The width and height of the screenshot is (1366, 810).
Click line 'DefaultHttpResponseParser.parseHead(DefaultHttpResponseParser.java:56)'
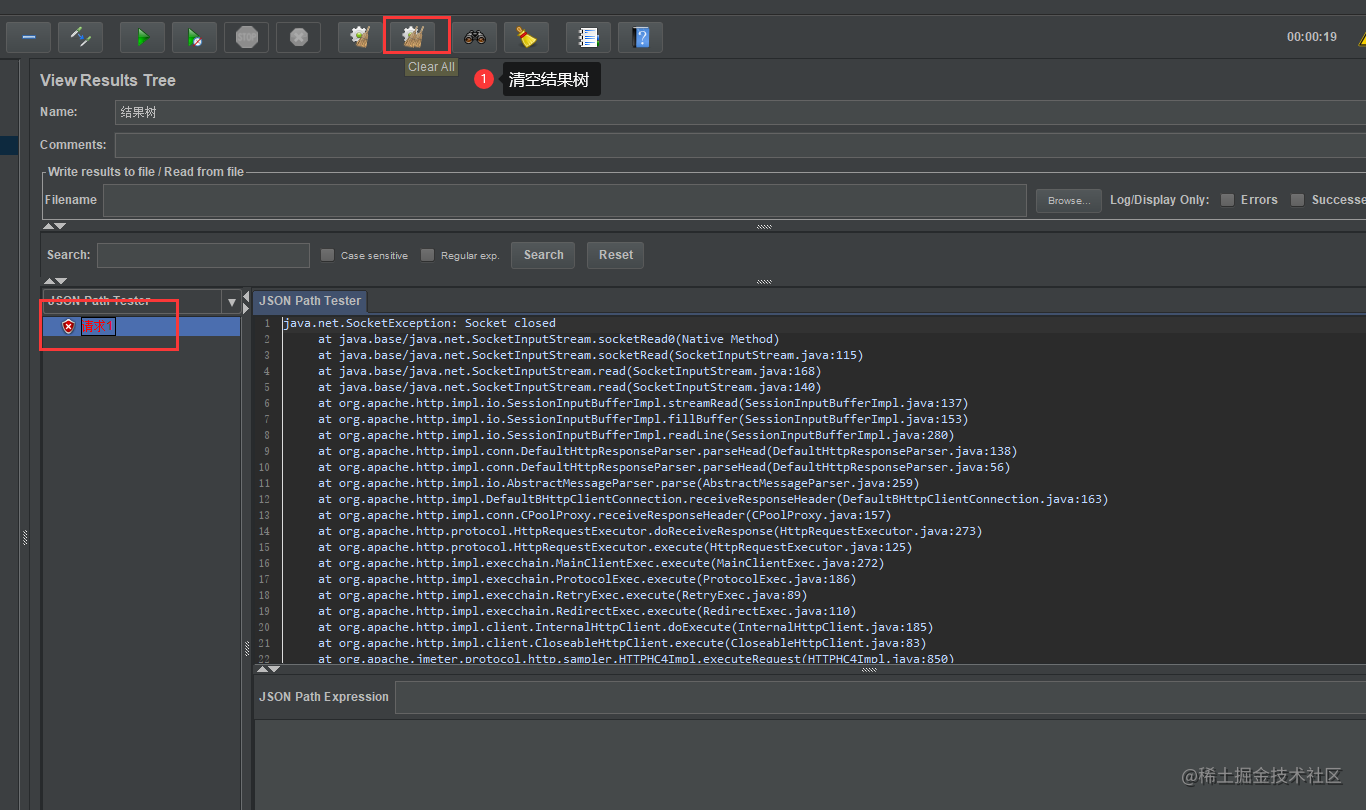[664, 467]
